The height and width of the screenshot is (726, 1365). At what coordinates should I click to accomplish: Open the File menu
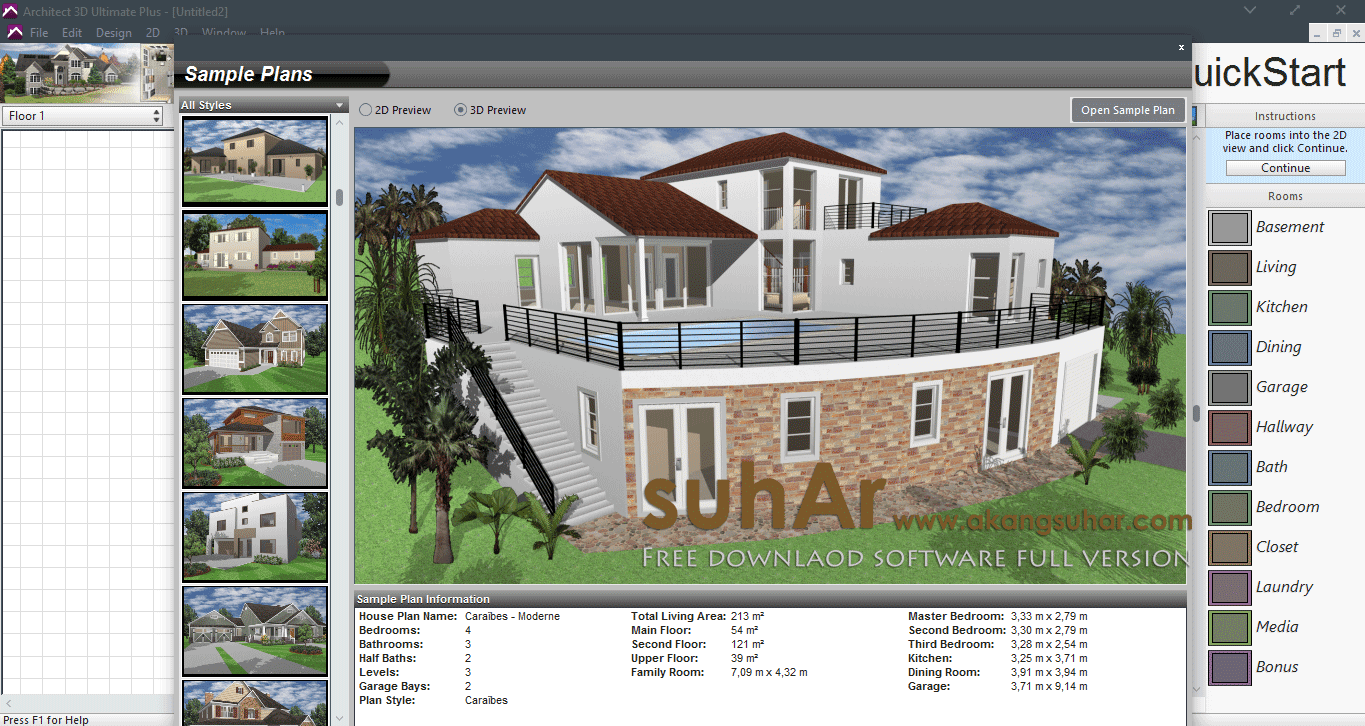pos(39,33)
